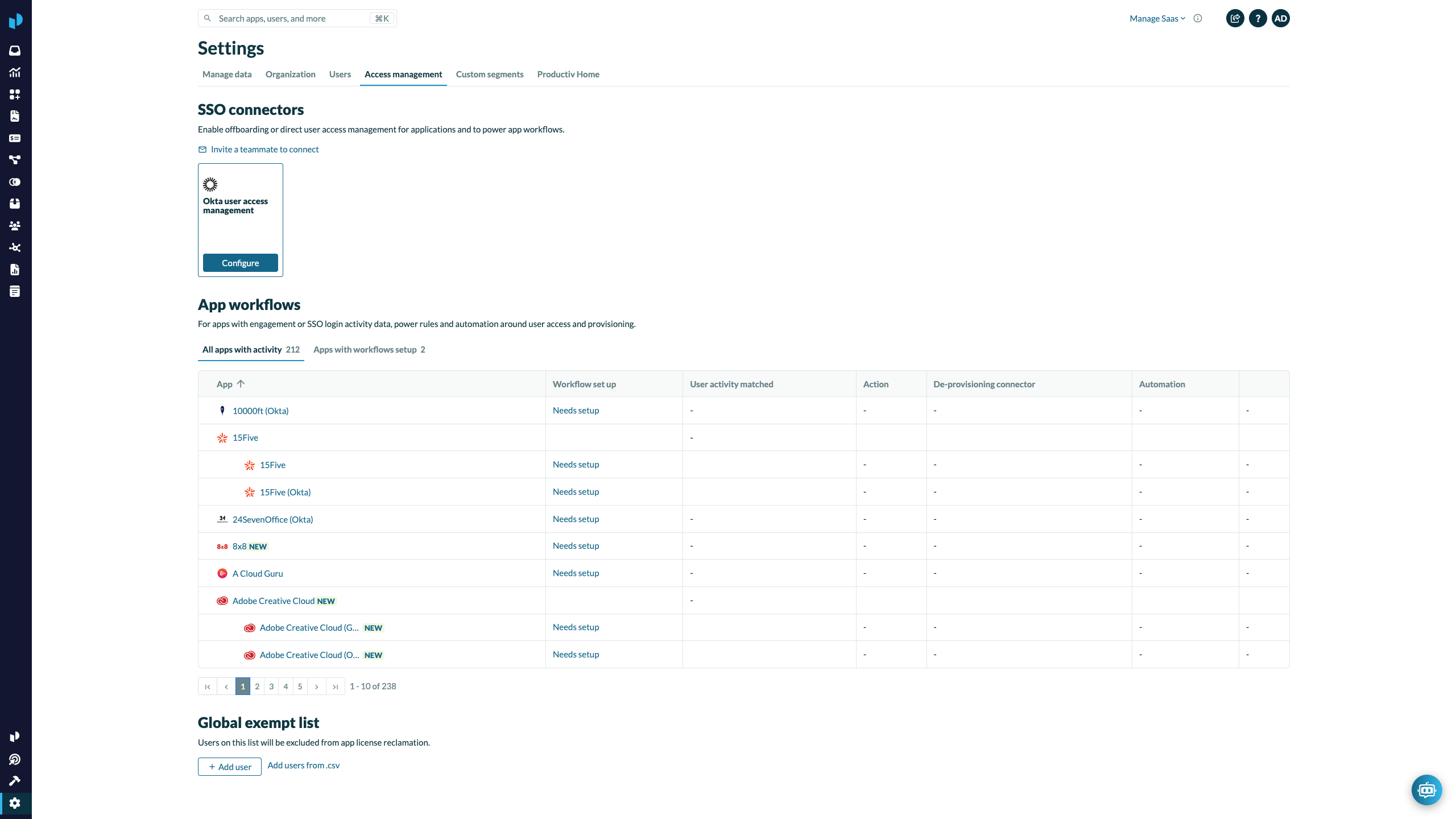Viewport: 1456px width, 819px height.
Task: Select the analytics trends icon in sidebar
Action: (x=15, y=72)
